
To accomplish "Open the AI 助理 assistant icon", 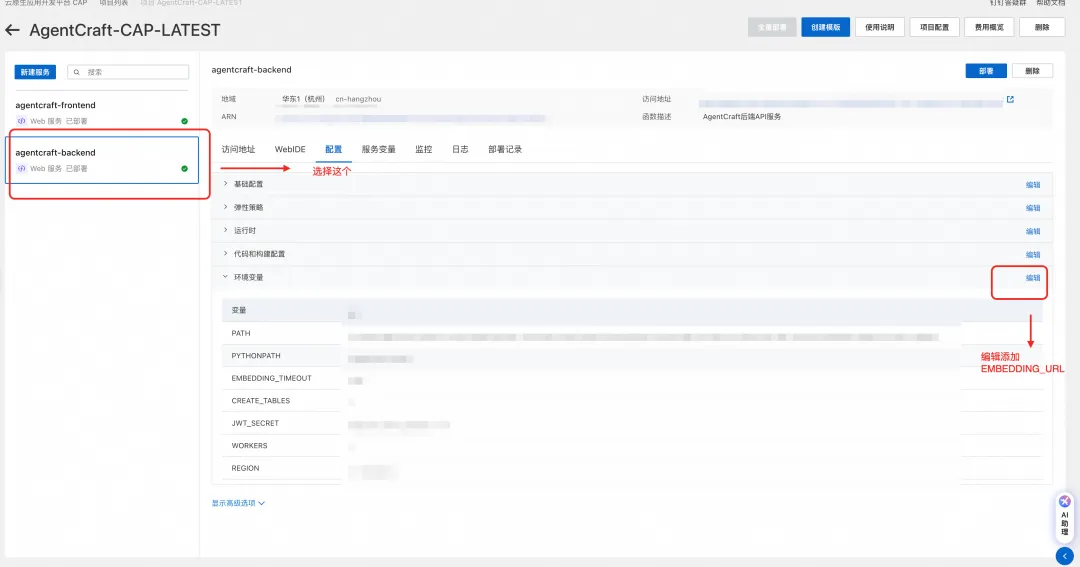I will point(1065,502).
